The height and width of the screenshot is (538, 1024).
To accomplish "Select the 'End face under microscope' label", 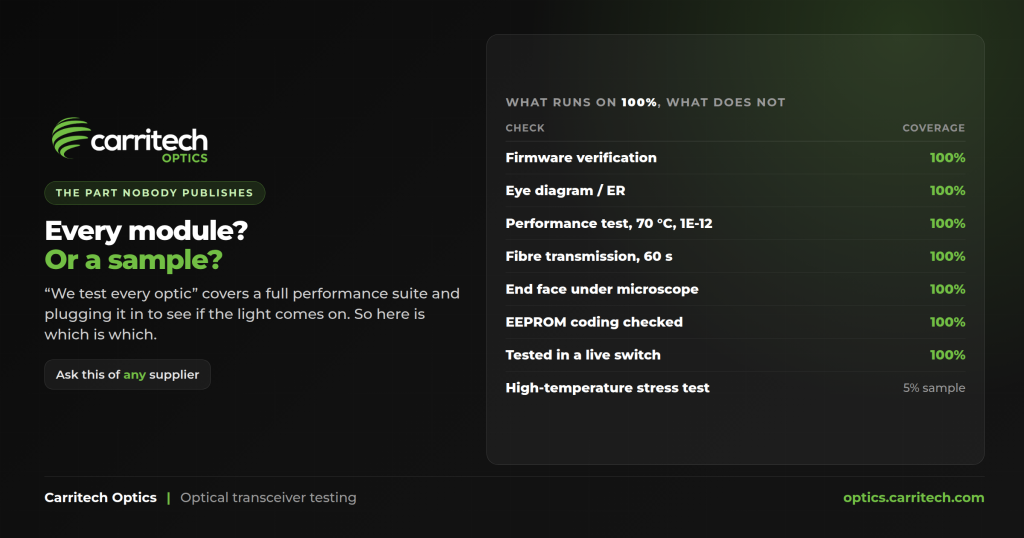I will click(602, 289).
